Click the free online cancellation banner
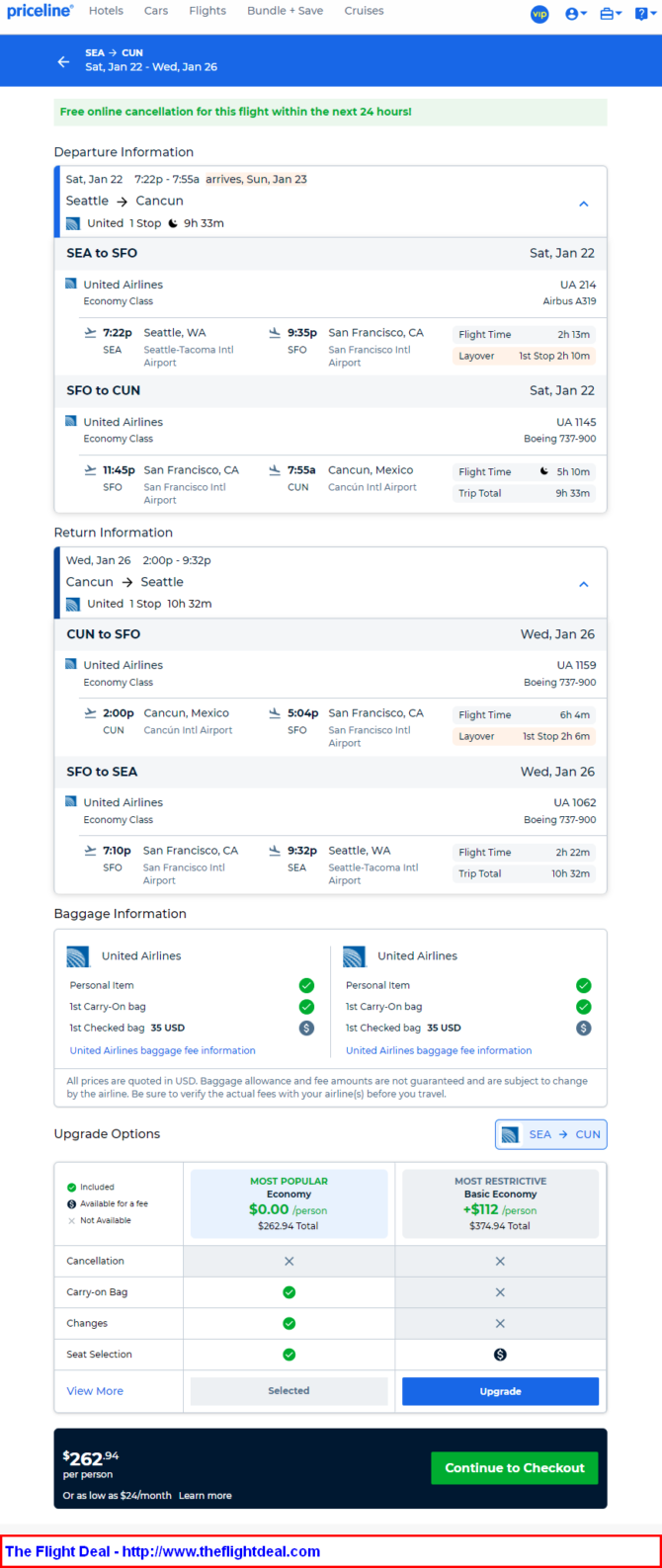Screen dimensions: 662x1568 click(x=330, y=112)
